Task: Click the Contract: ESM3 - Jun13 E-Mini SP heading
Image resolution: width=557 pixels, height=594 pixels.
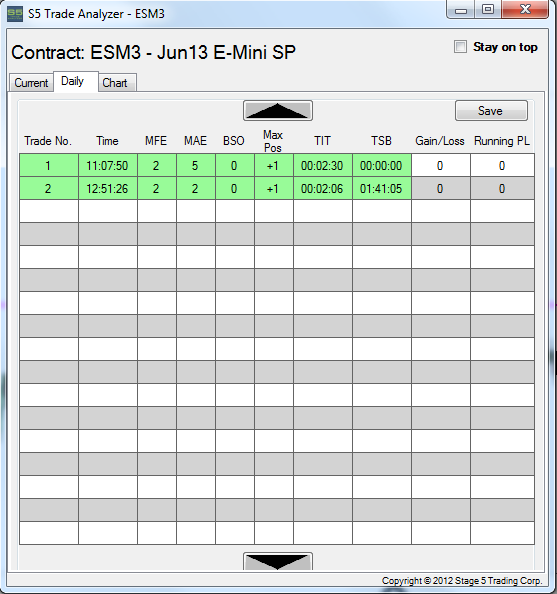Action: 153,52
